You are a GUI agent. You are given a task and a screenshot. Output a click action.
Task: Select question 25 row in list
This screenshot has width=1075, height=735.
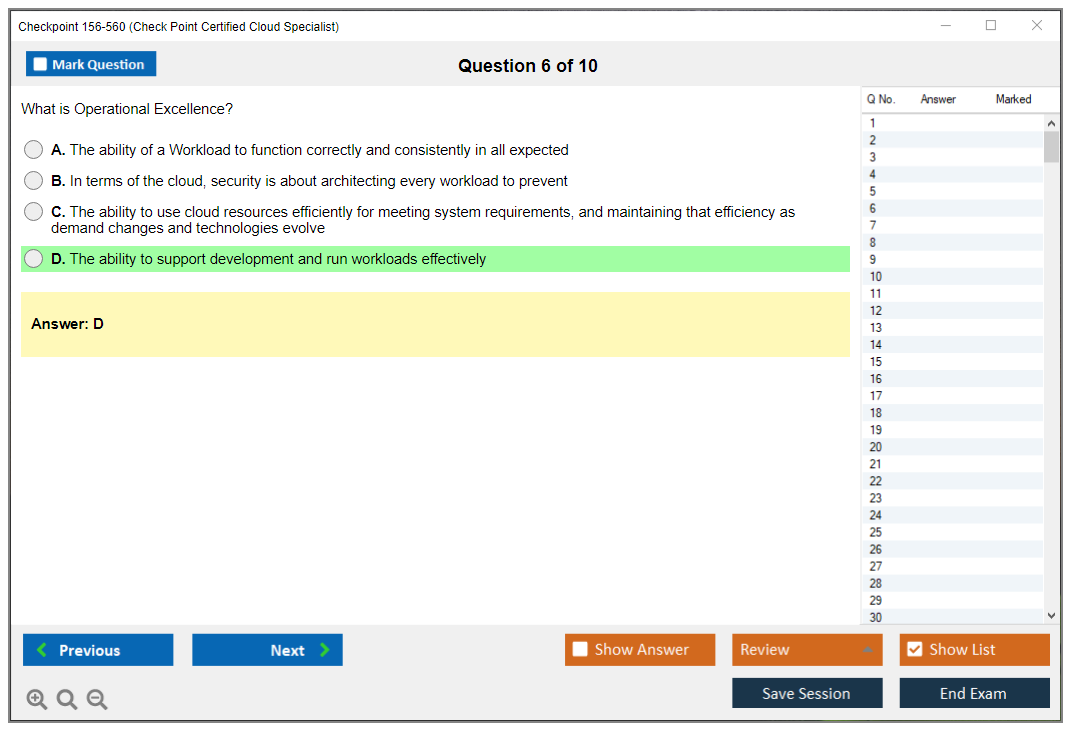point(876,532)
